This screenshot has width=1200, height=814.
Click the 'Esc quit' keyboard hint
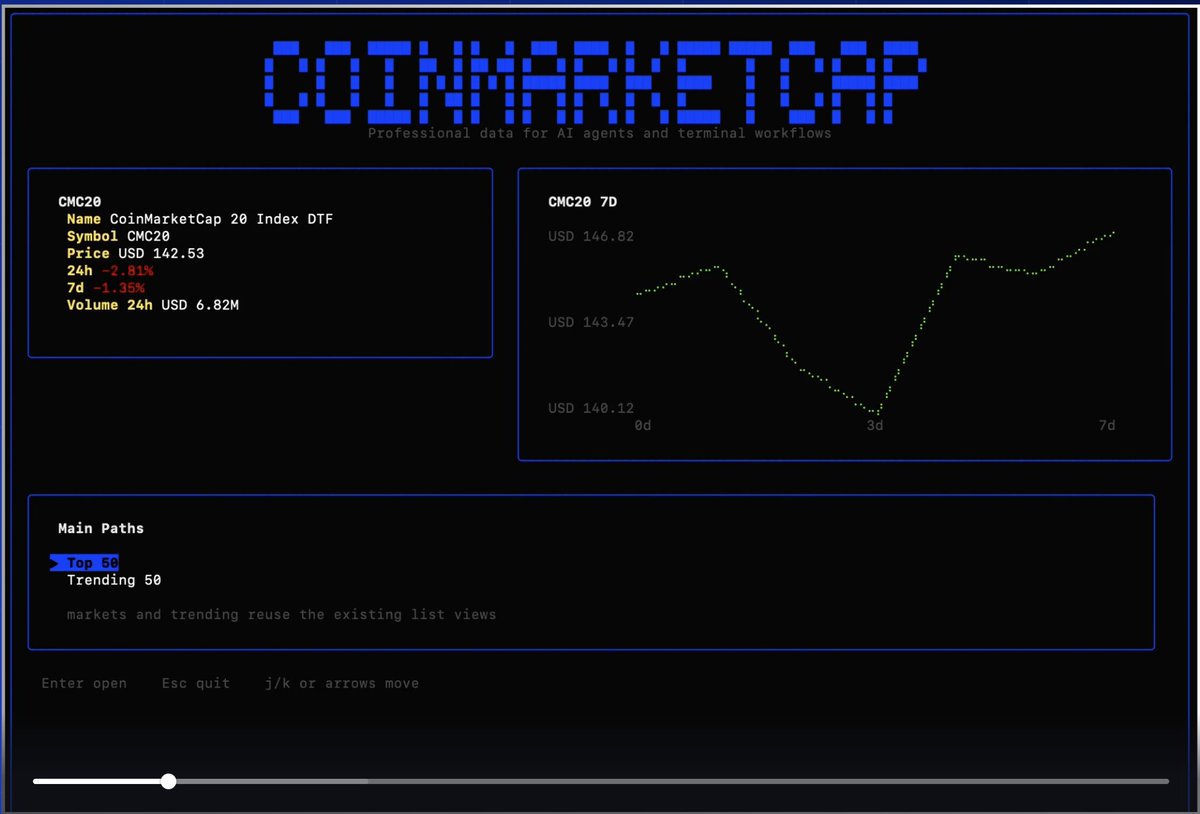coord(195,684)
